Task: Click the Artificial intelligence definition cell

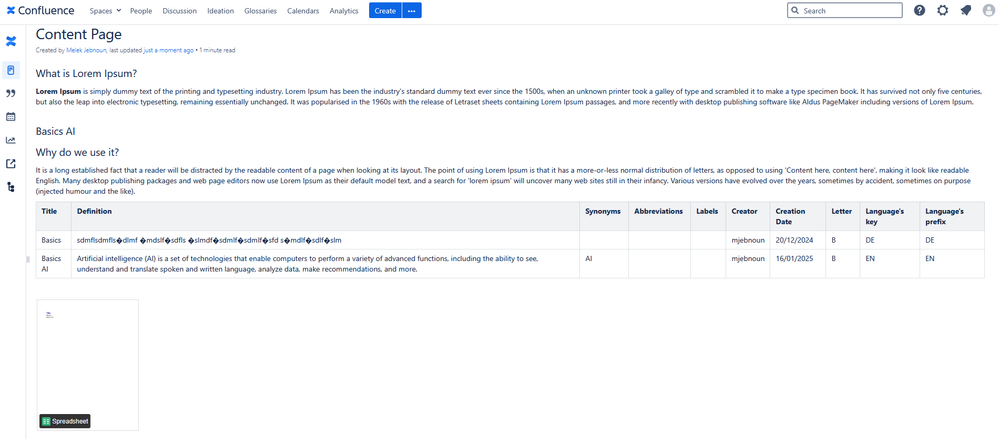Action: coord(325,264)
